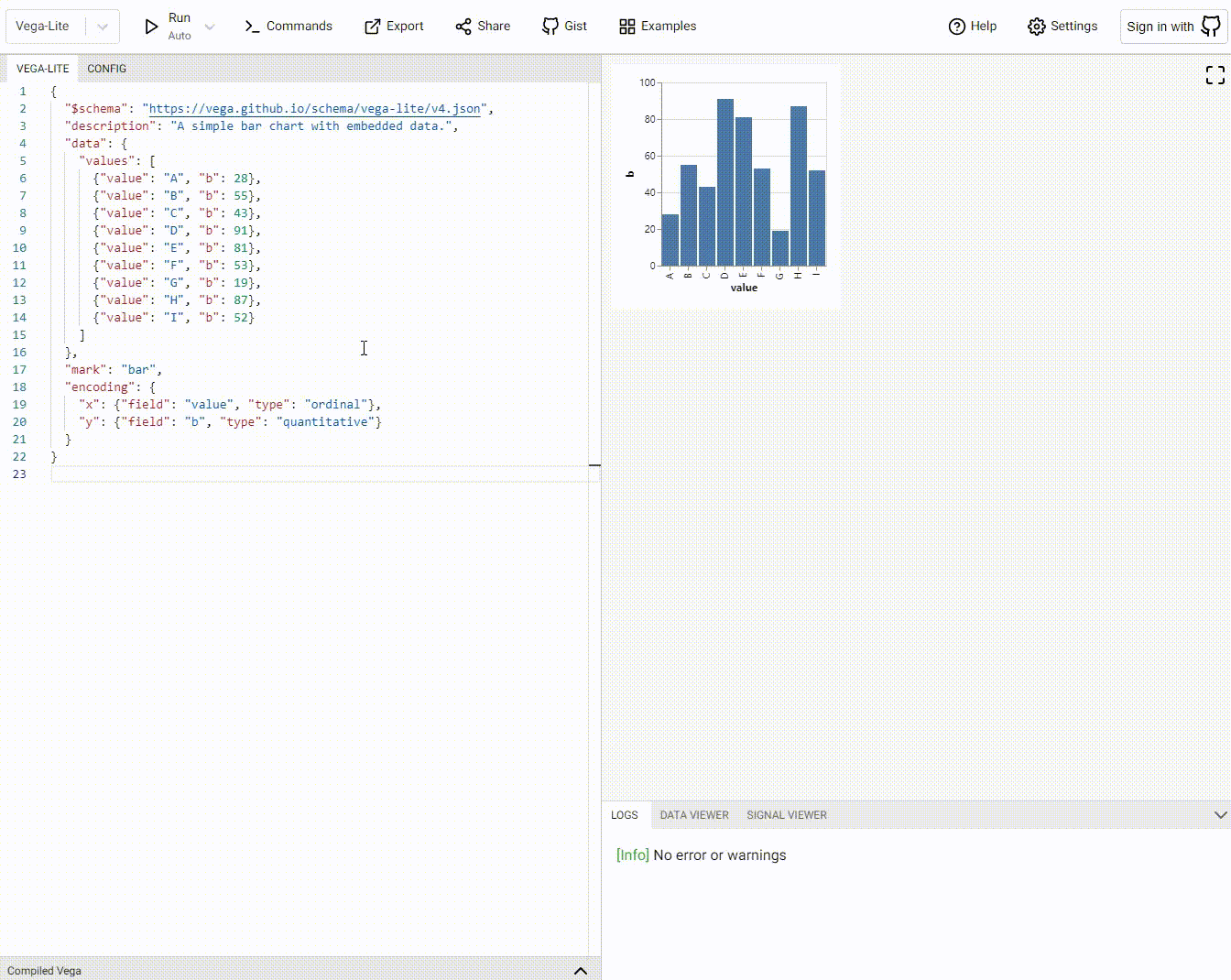Sign in with GitHub
This screenshot has width=1231, height=980.
click(x=1174, y=27)
